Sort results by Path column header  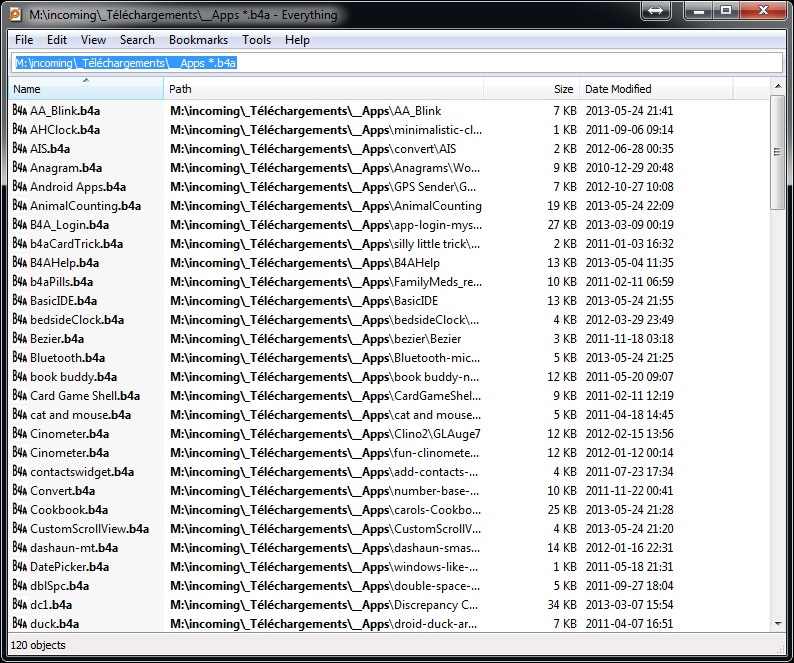(324, 89)
